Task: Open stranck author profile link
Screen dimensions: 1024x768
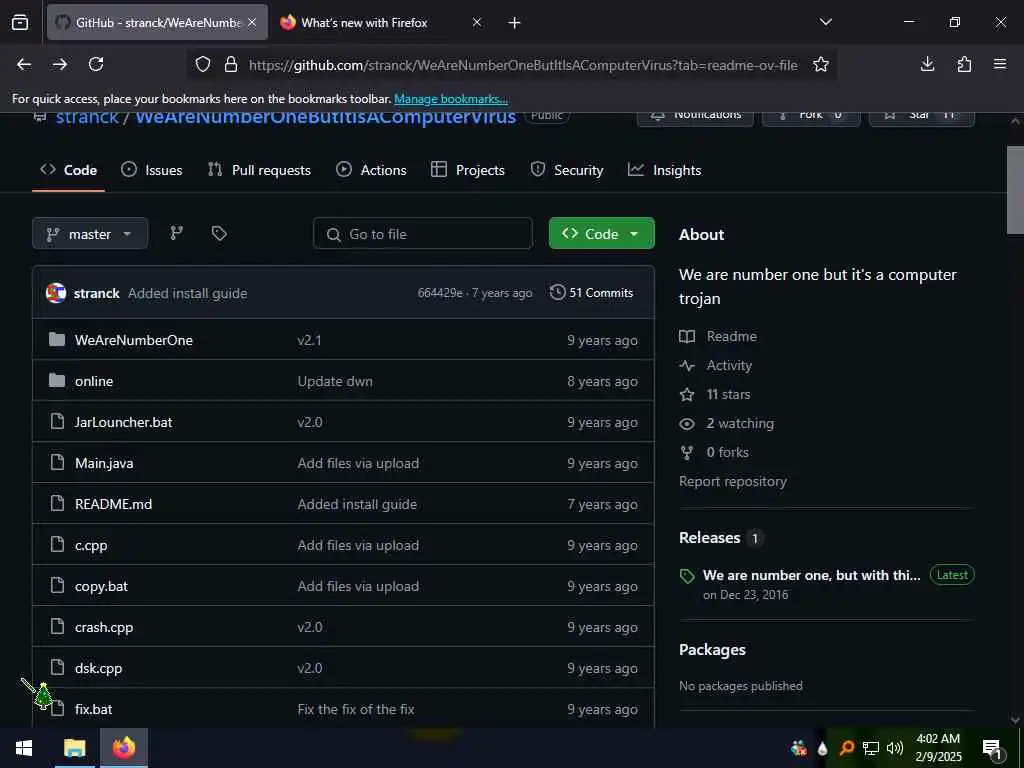Action: pos(97,293)
